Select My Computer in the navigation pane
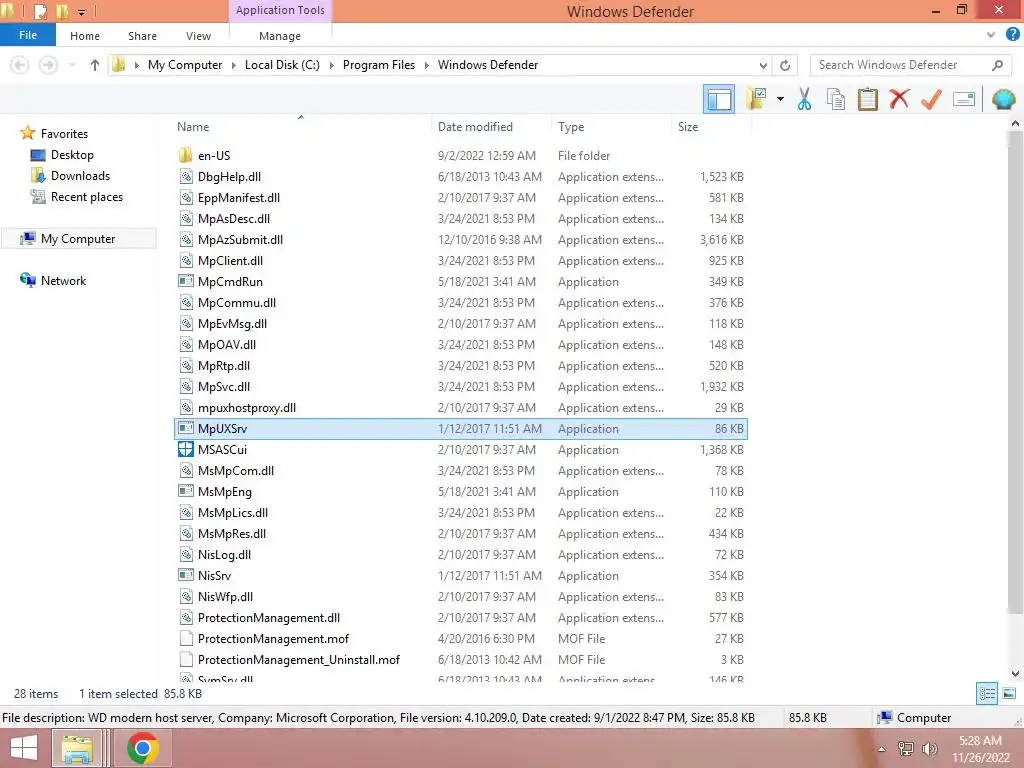This screenshot has width=1024, height=768. (x=78, y=239)
